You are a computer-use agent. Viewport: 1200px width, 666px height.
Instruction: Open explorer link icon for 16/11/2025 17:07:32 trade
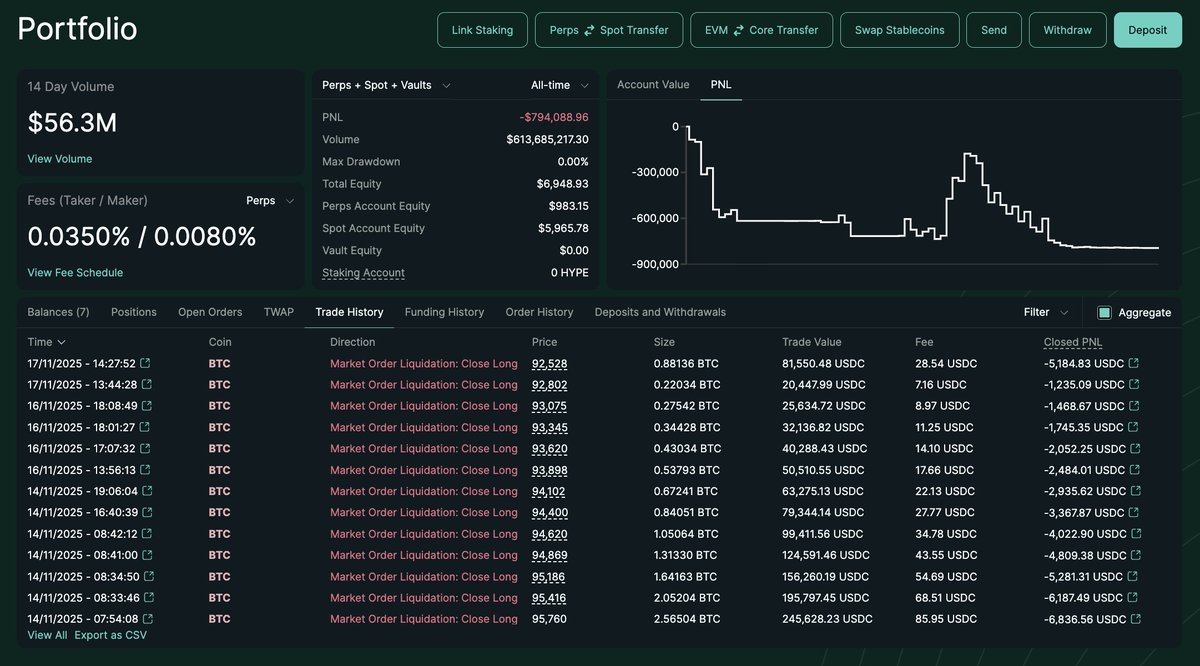146,448
